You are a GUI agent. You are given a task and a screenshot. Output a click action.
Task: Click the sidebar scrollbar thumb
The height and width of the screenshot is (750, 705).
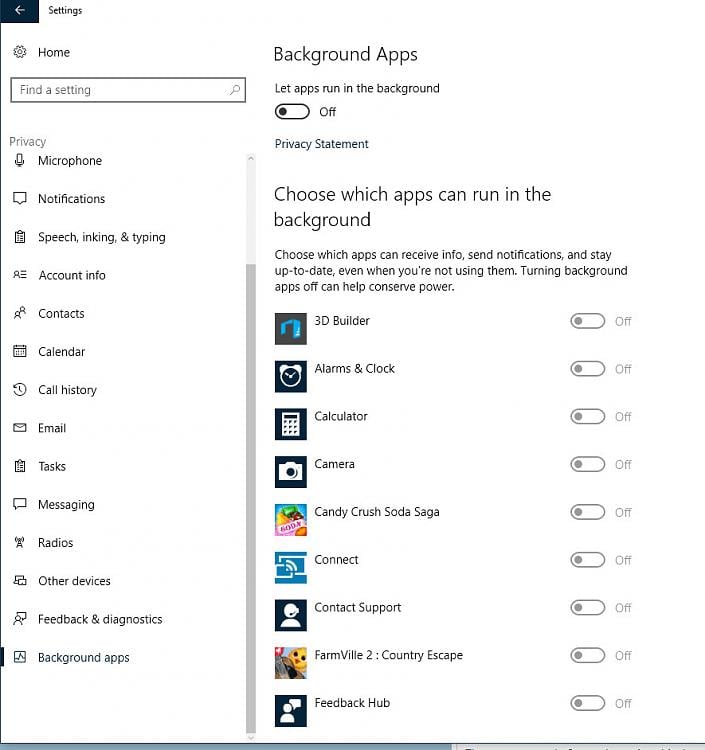point(251,497)
